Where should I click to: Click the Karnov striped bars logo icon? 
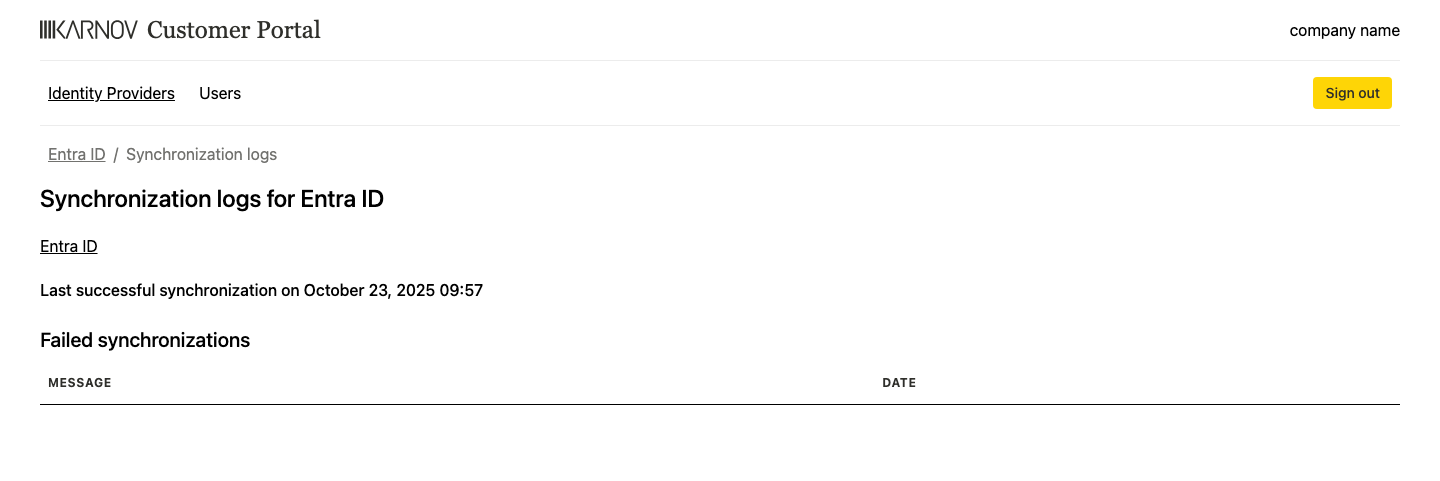[x=46, y=30]
